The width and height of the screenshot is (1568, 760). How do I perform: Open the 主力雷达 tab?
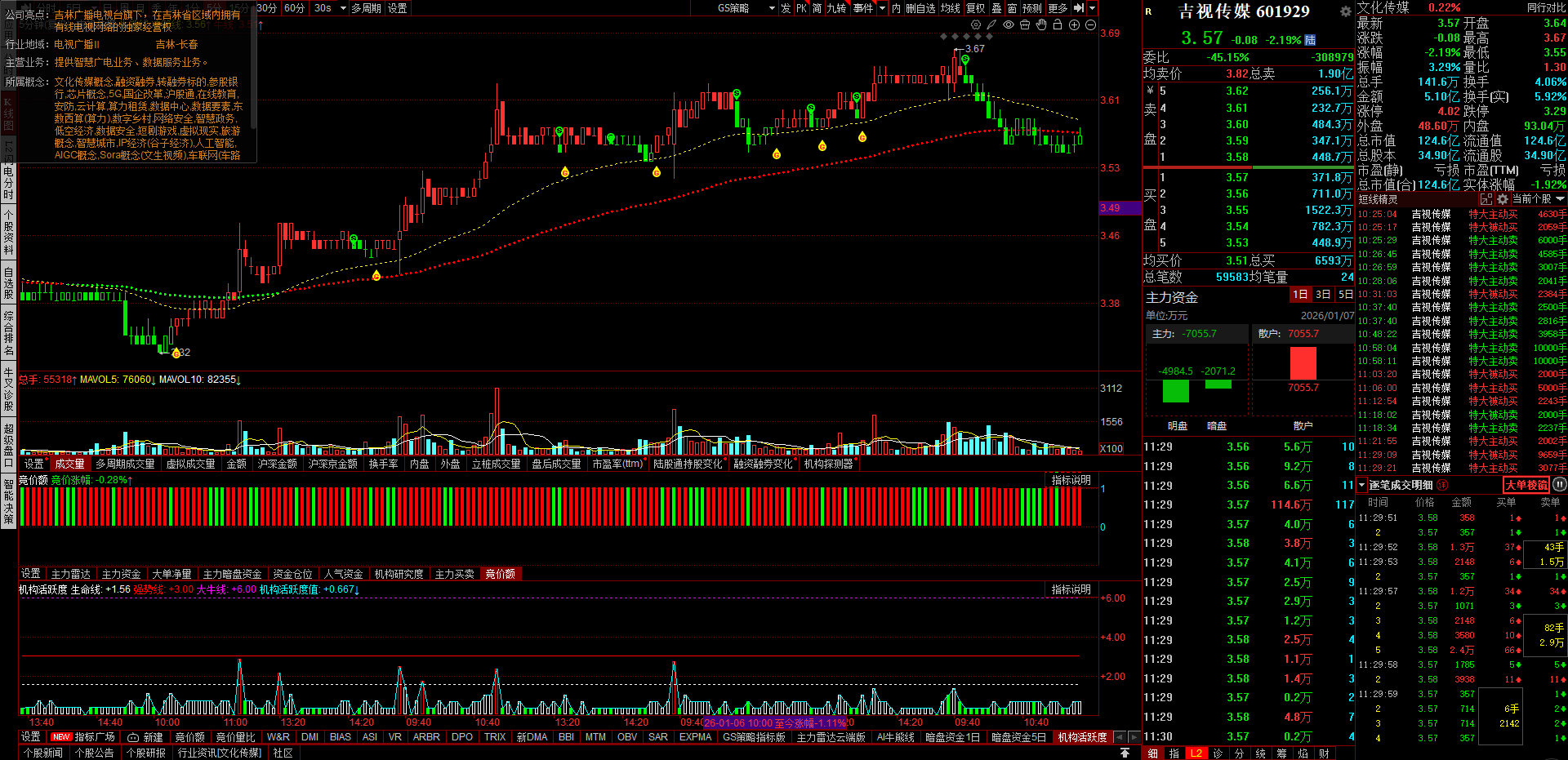(x=70, y=574)
